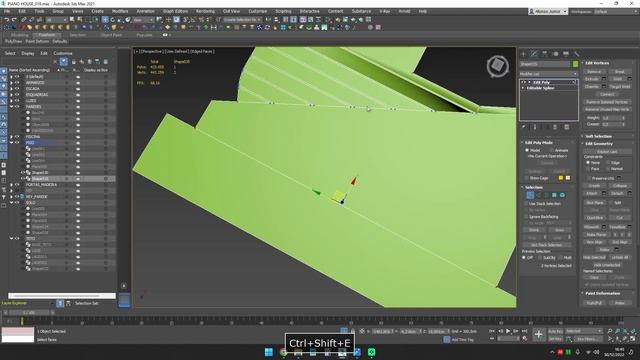640x360 pixels.
Task: Click the Target Weld button
Action: coord(620,87)
